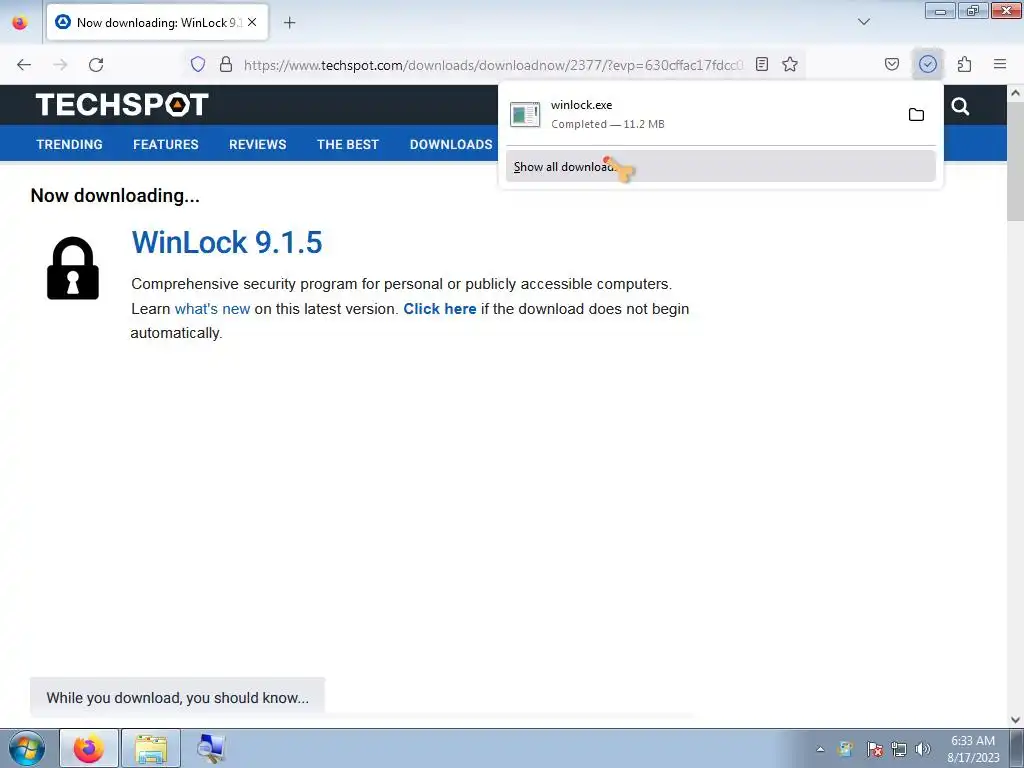Show hidden tray icons arrow
The width and height of the screenshot is (1024, 768).
[x=820, y=749]
